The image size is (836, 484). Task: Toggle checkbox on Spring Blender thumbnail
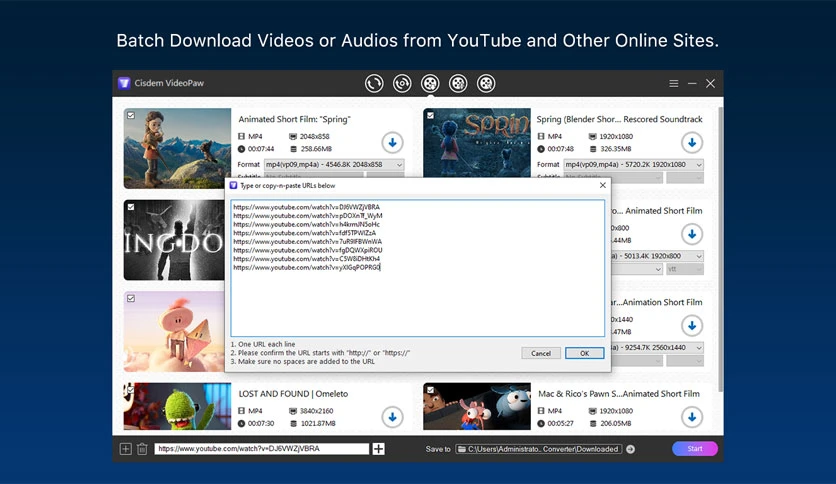pyautogui.click(x=430, y=115)
